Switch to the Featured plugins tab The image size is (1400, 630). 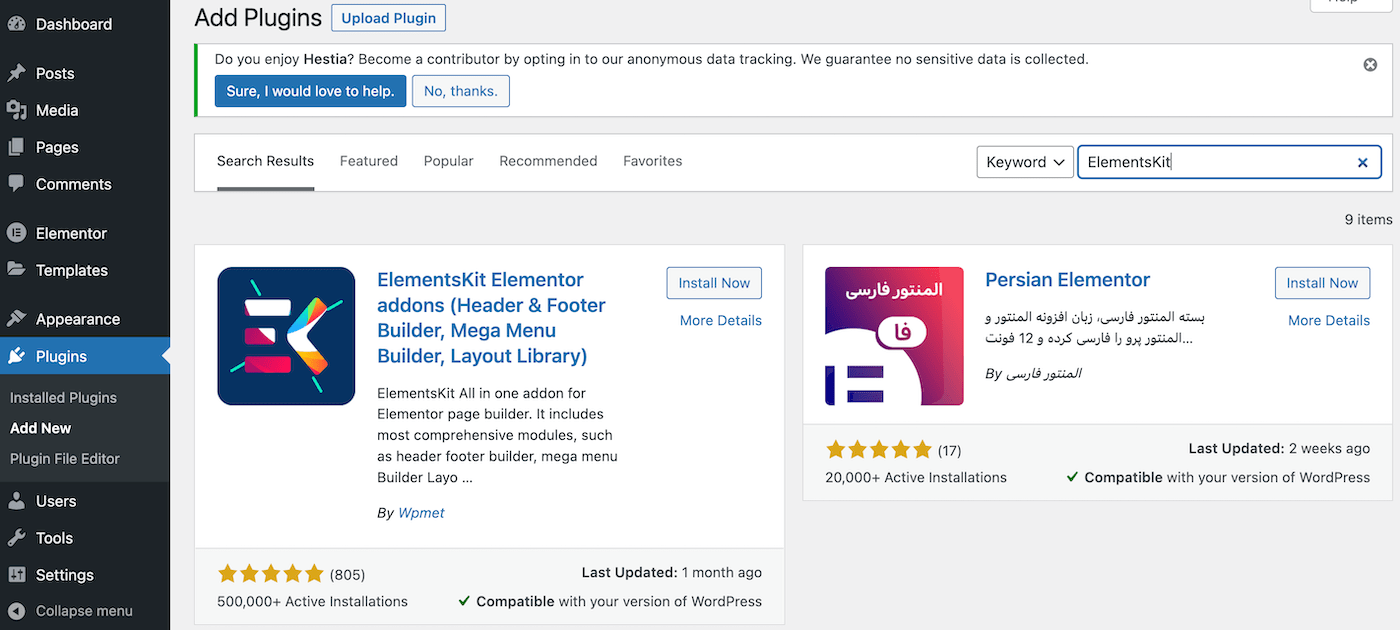click(x=368, y=160)
